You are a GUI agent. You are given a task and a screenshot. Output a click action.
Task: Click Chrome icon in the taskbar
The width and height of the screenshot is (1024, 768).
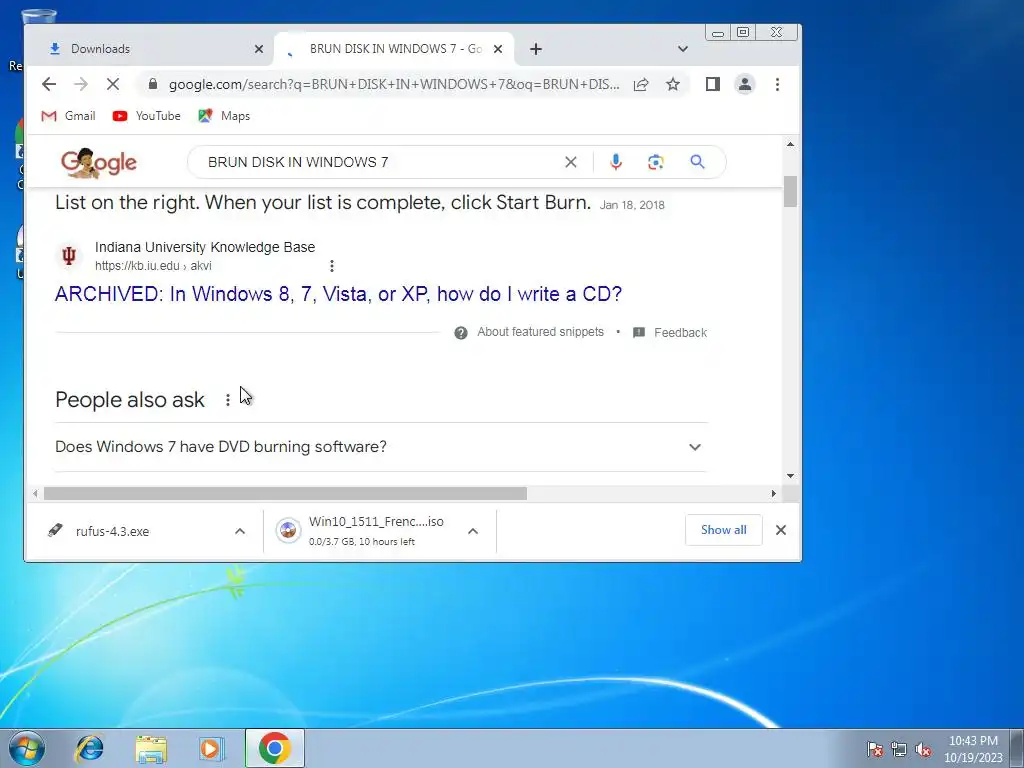point(274,748)
